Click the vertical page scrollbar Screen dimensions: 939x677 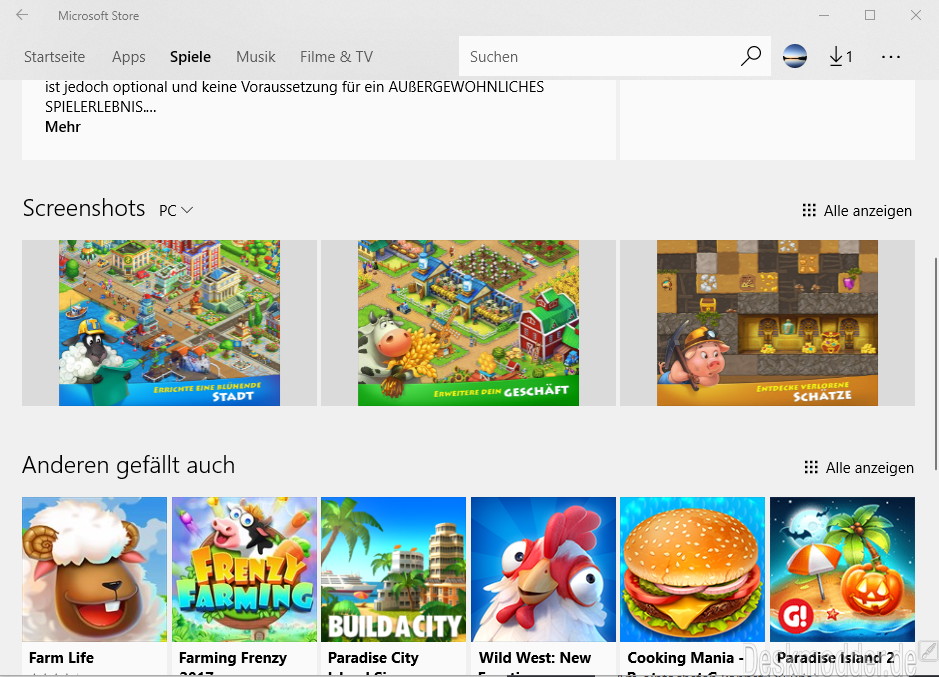935,364
